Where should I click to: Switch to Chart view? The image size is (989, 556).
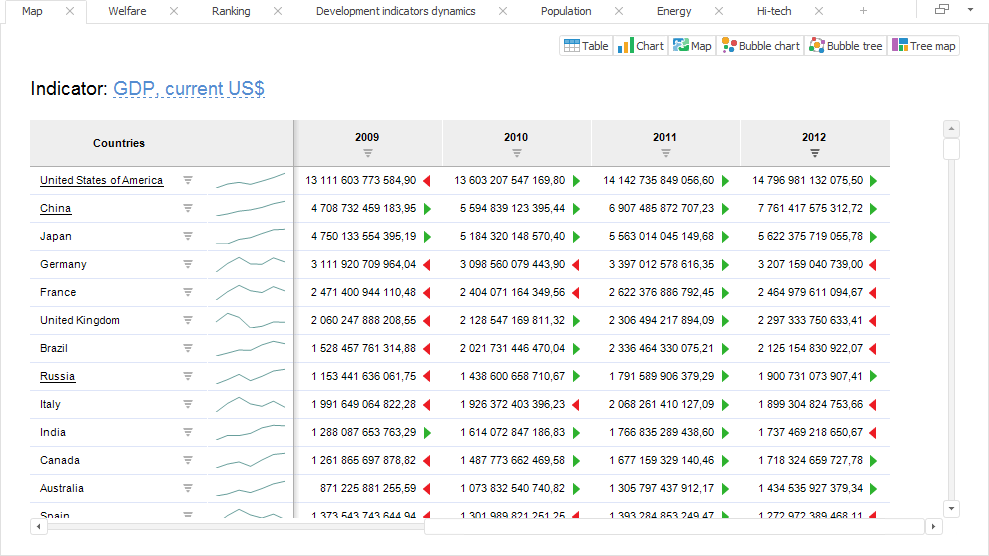pyautogui.click(x=640, y=46)
